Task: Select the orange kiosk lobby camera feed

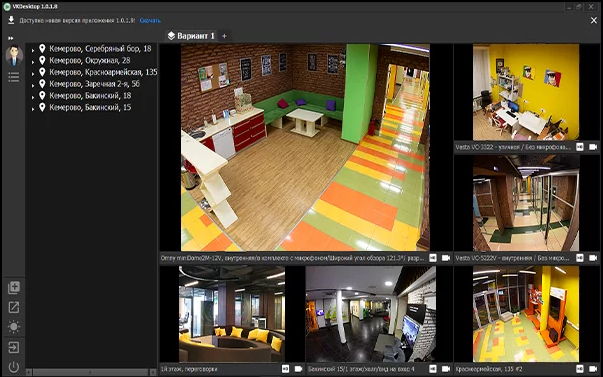Action: 526,314
